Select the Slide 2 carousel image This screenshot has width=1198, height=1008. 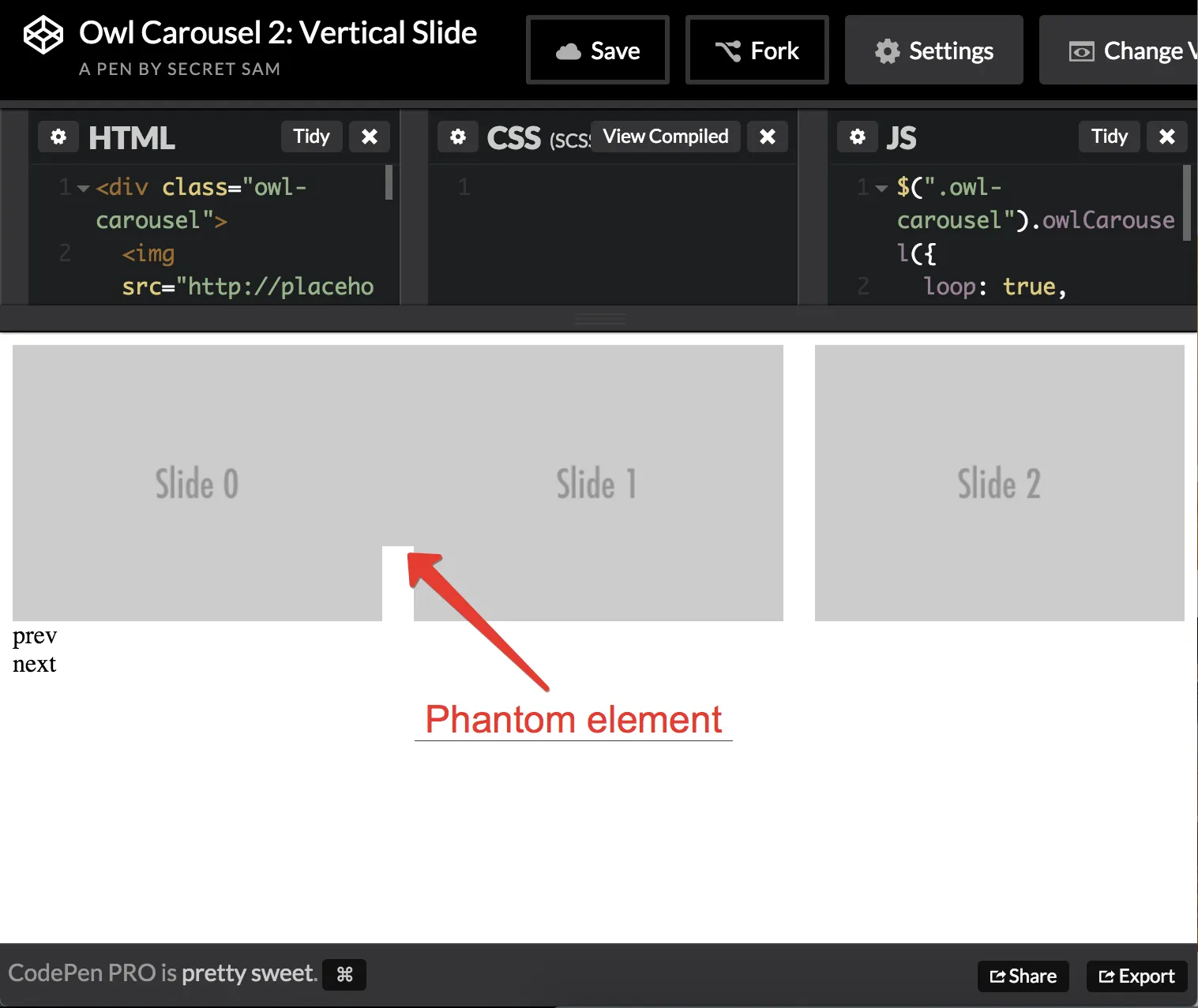pos(1000,483)
